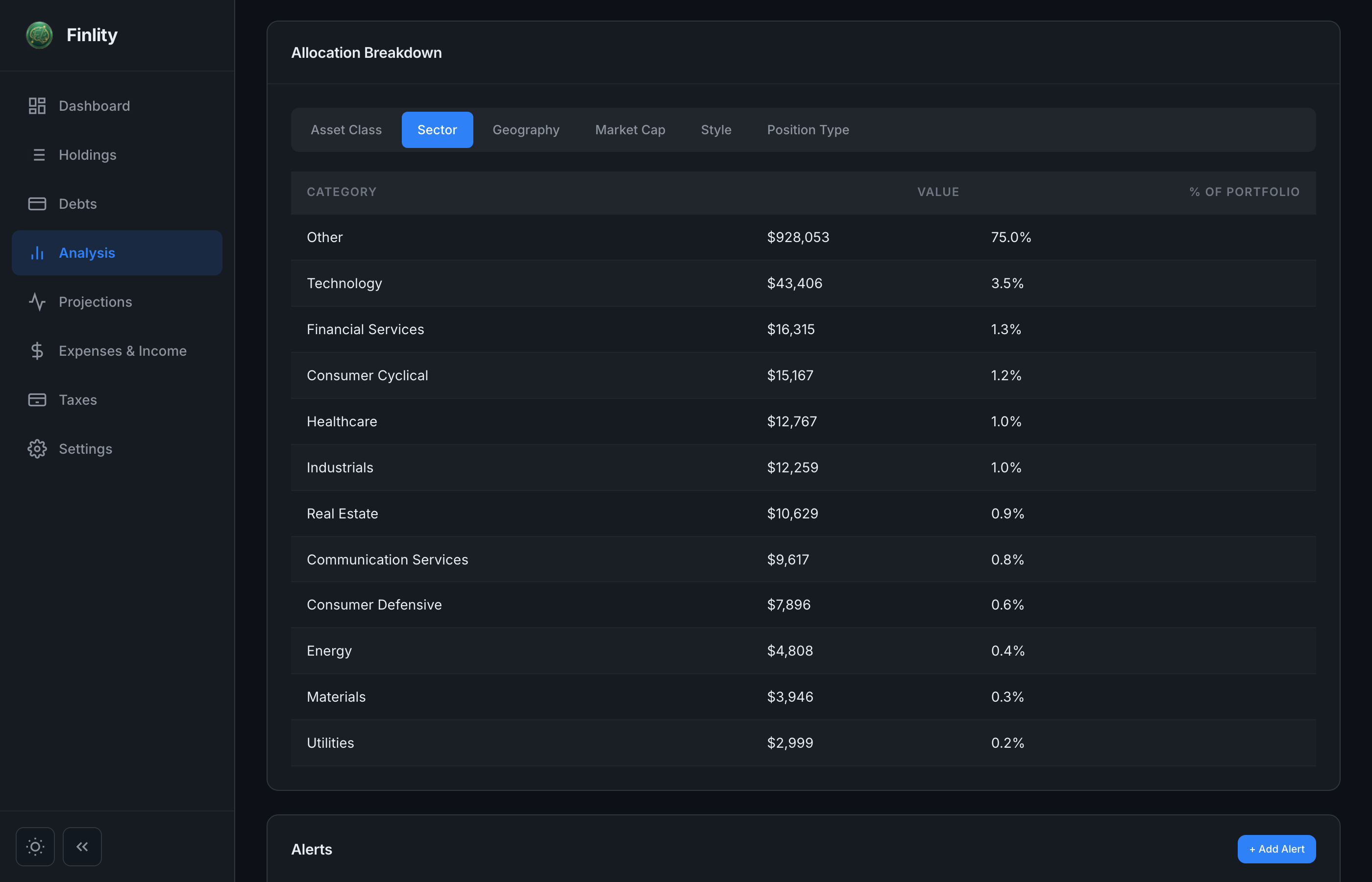The height and width of the screenshot is (882, 1372).
Task: Click the Taxes card icon
Action: point(37,400)
